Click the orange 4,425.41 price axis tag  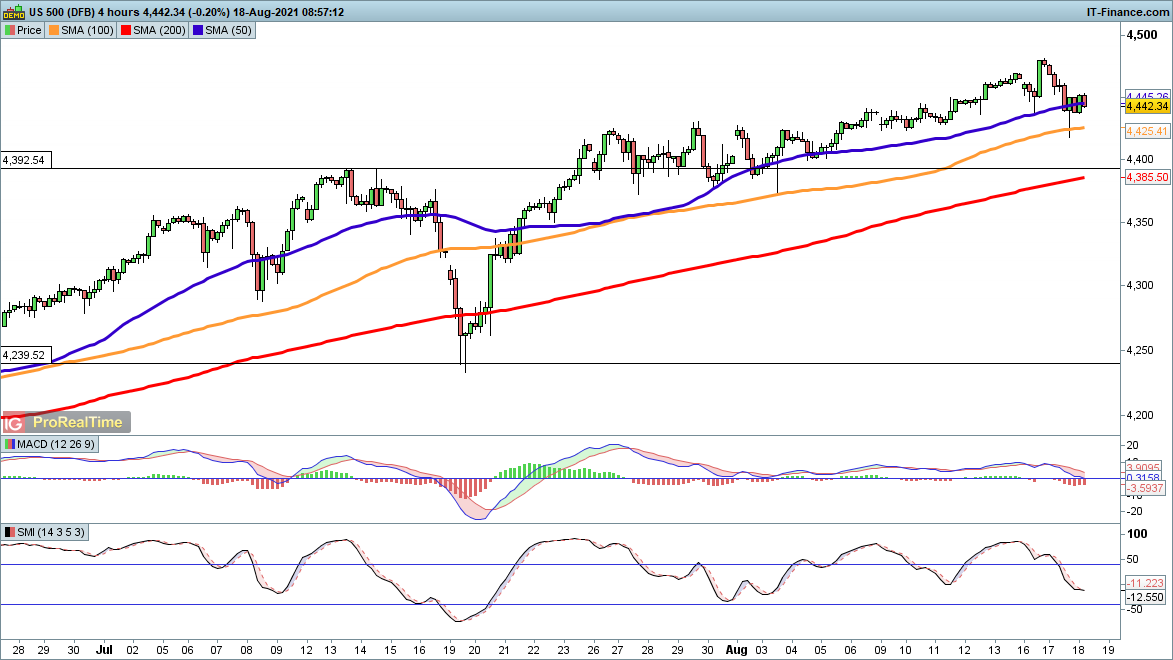coord(1147,131)
